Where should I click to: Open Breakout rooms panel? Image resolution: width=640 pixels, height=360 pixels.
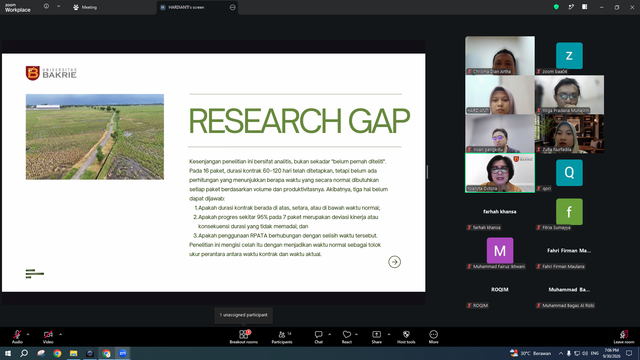tap(244, 337)
